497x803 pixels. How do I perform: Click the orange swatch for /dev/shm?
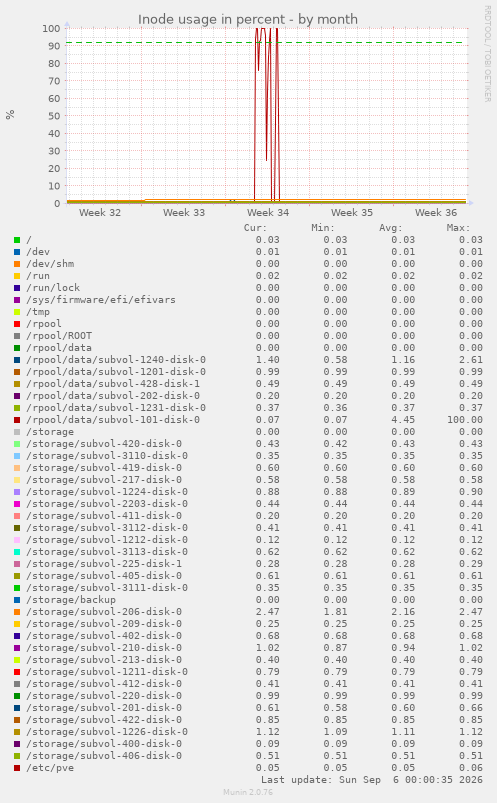coord(17,264)
